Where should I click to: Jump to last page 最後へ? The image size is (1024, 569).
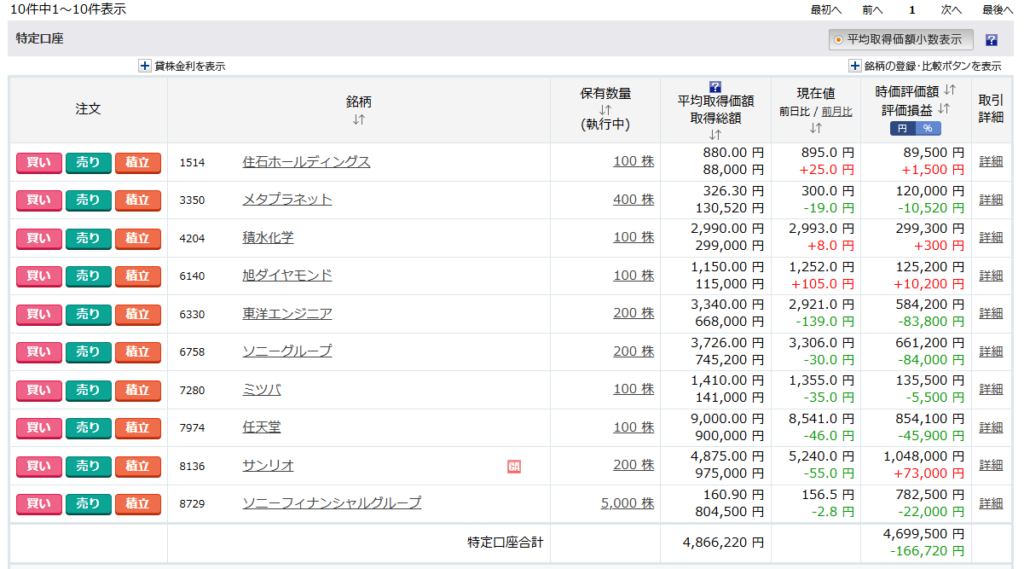998,9
